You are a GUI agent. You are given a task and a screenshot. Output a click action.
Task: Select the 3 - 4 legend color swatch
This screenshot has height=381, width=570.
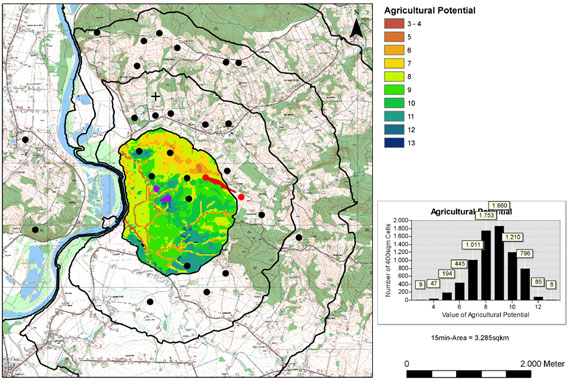[x=394, y=24]
